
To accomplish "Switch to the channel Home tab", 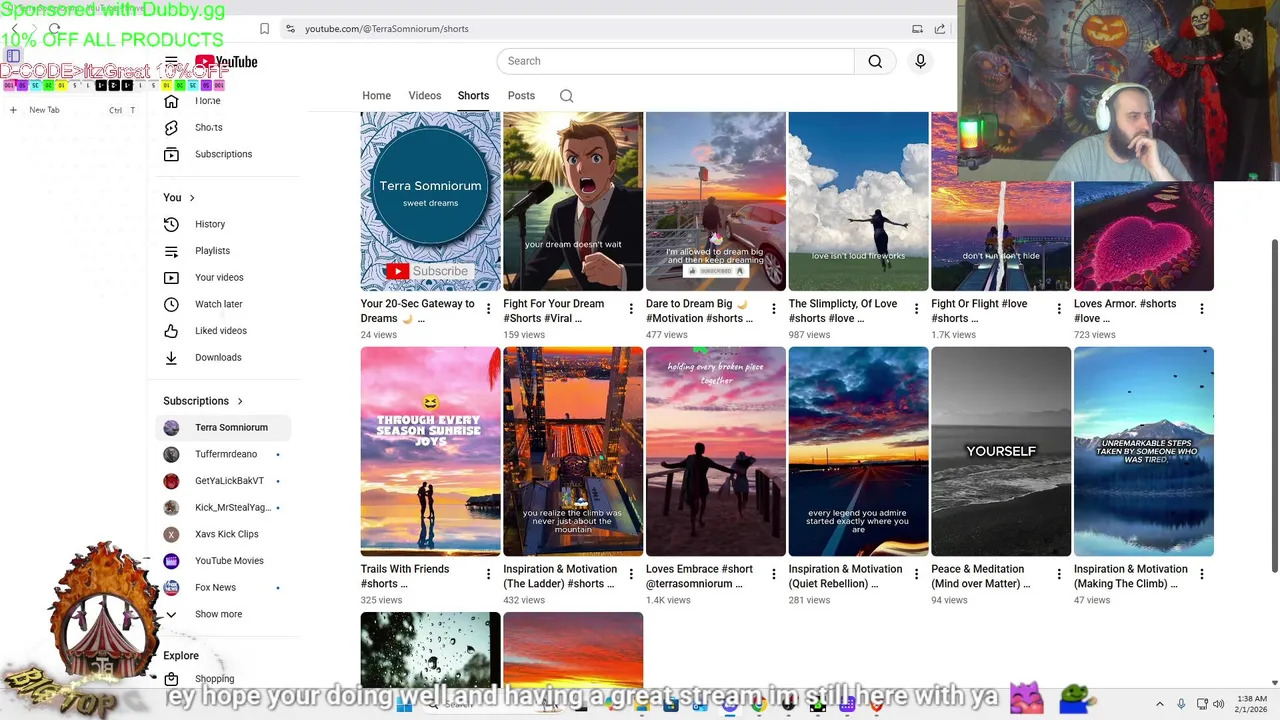I will 376,96.
